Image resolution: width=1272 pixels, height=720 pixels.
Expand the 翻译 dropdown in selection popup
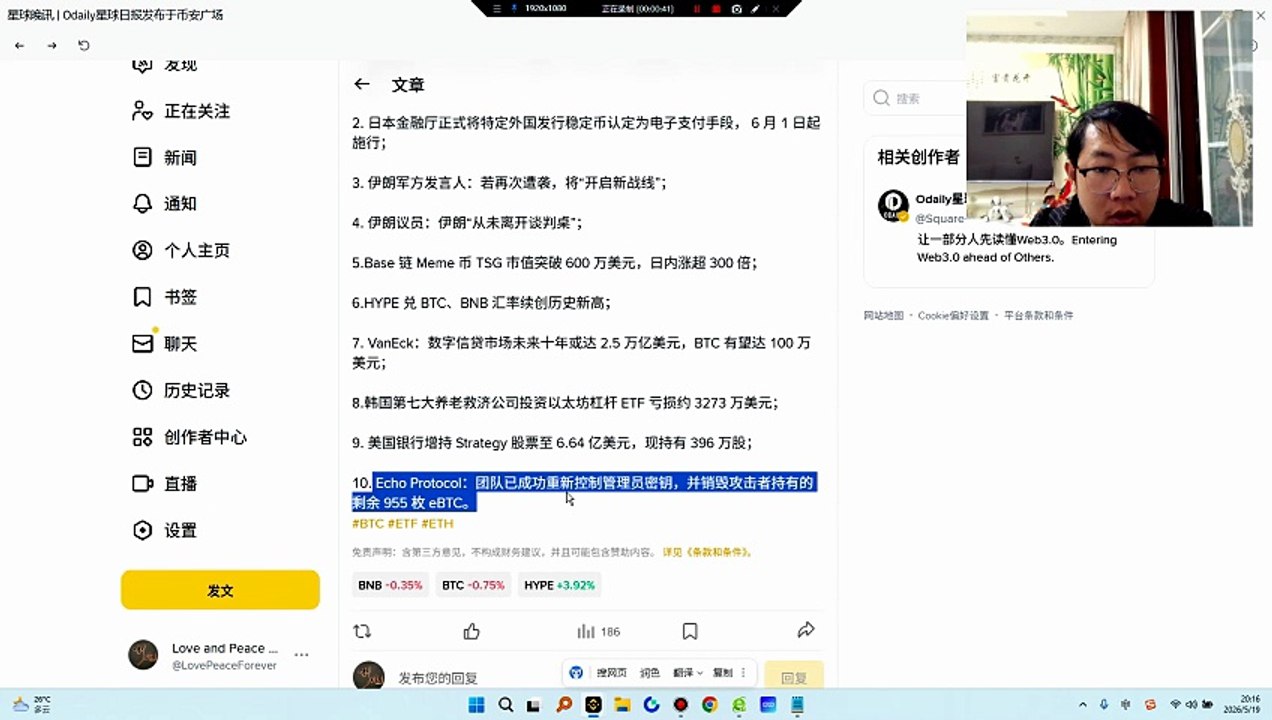point(687,673)
